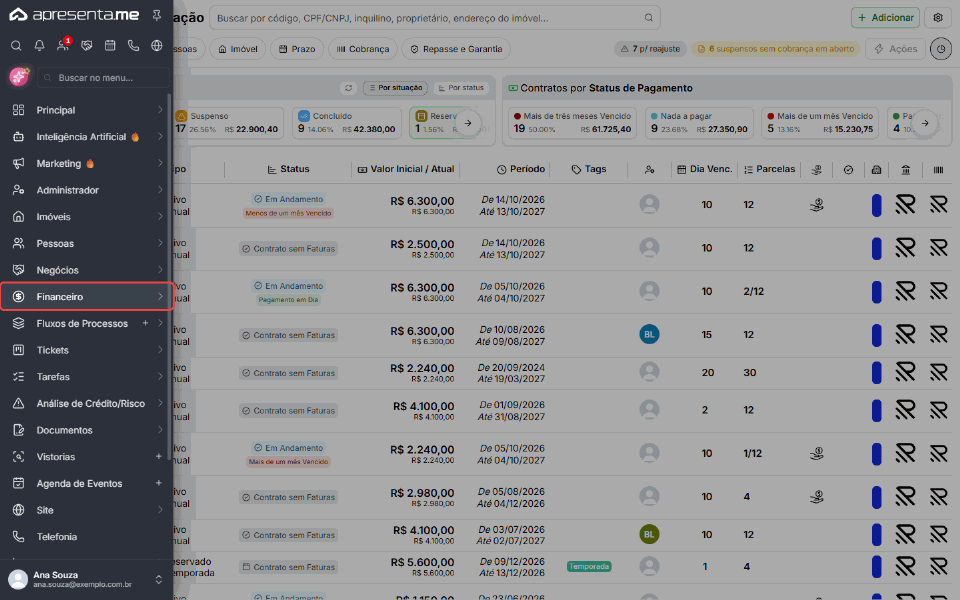Click the bank column header icon
The image size is (960, 600).
[906, 170]
